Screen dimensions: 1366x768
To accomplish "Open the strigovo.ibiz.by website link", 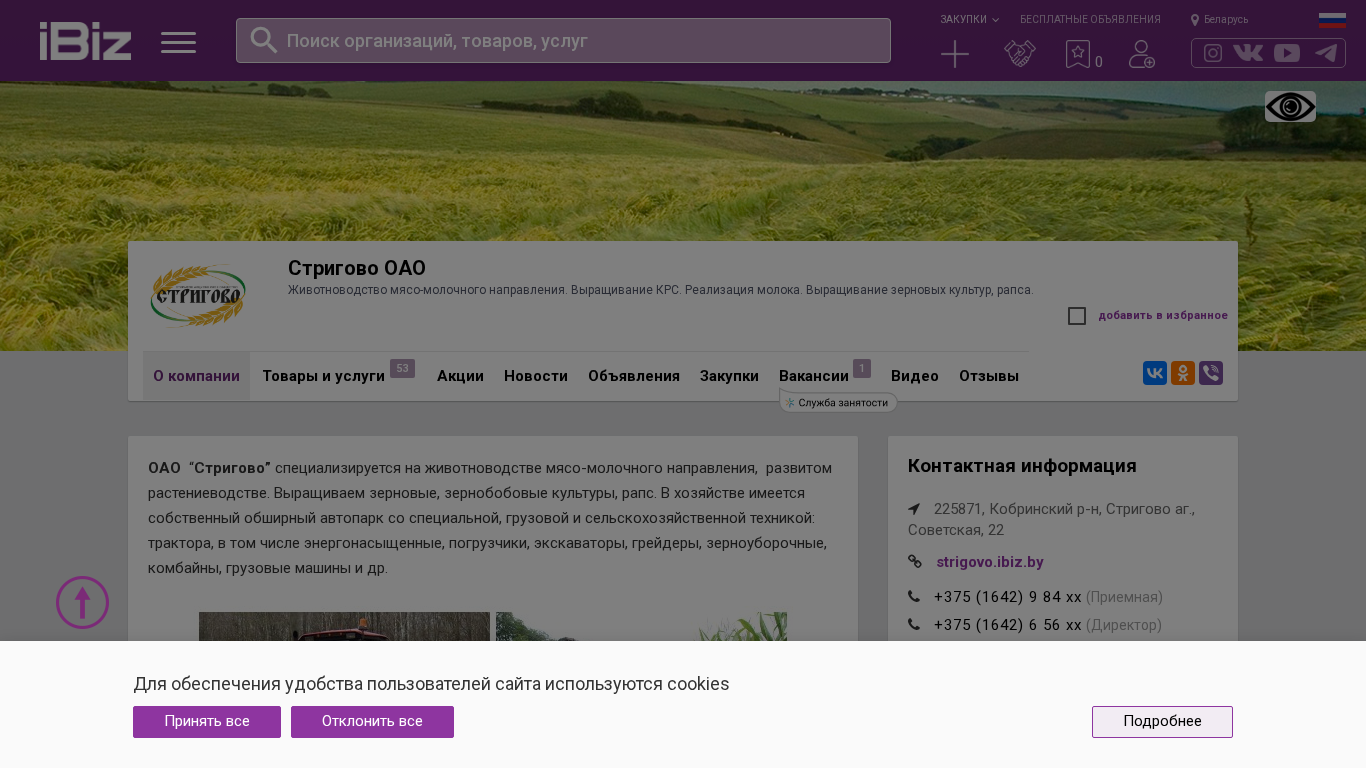I will coord(990,562).
